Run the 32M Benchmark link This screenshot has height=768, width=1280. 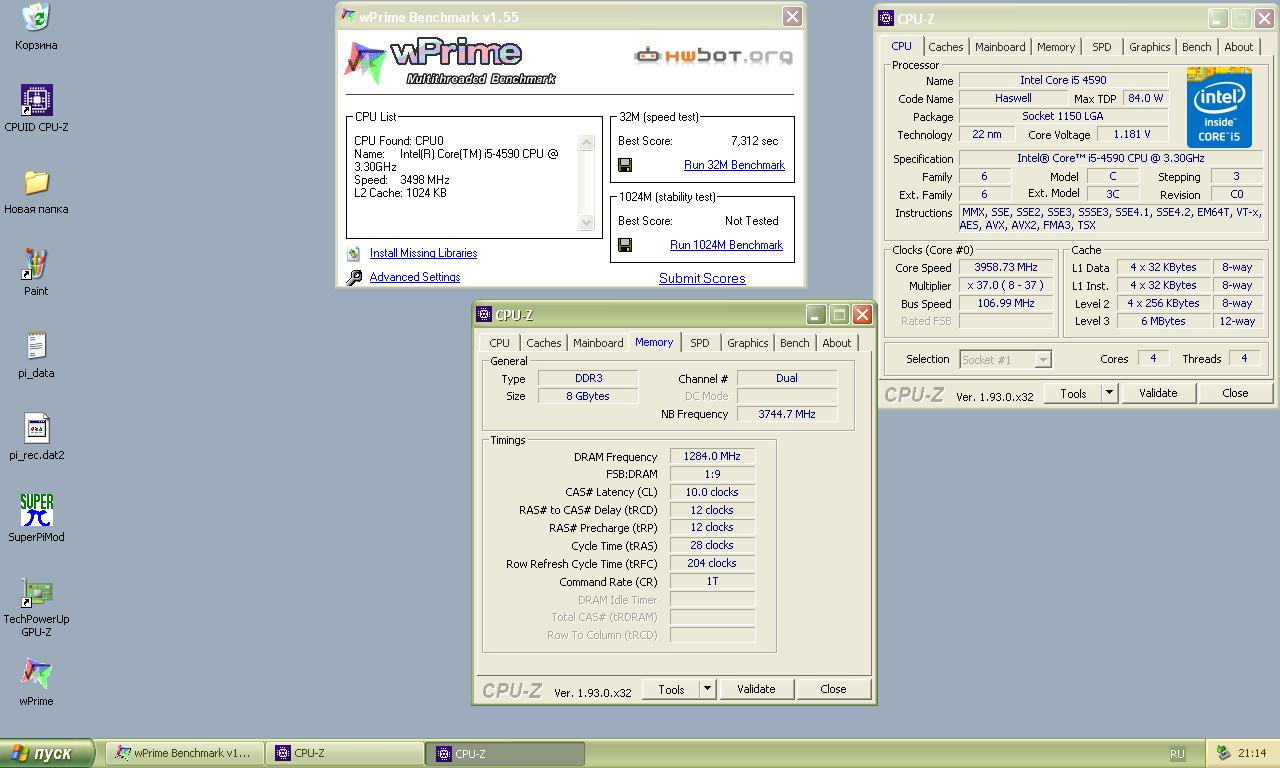pyautogui.click(x=734, y=165)
